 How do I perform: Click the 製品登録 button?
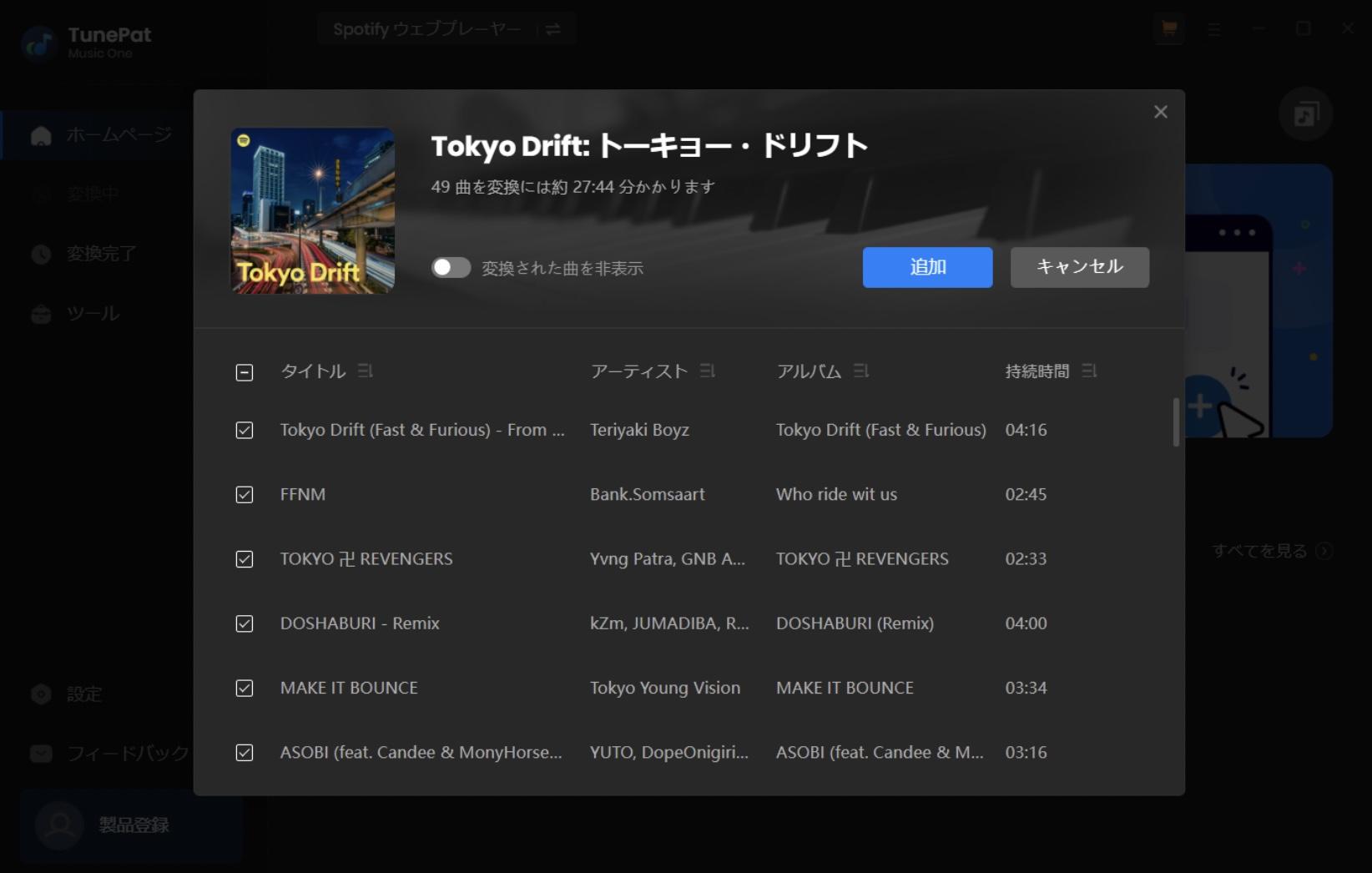coord(131,825)
